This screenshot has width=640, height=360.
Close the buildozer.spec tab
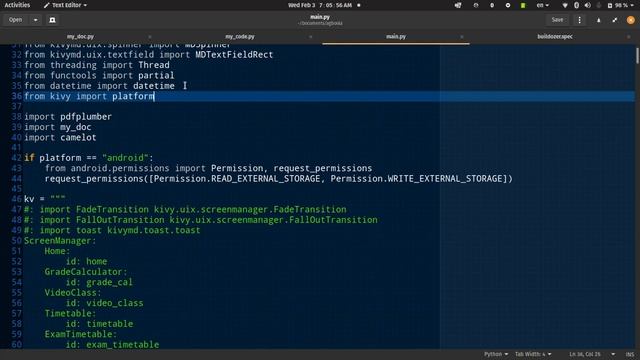(629, 37)
